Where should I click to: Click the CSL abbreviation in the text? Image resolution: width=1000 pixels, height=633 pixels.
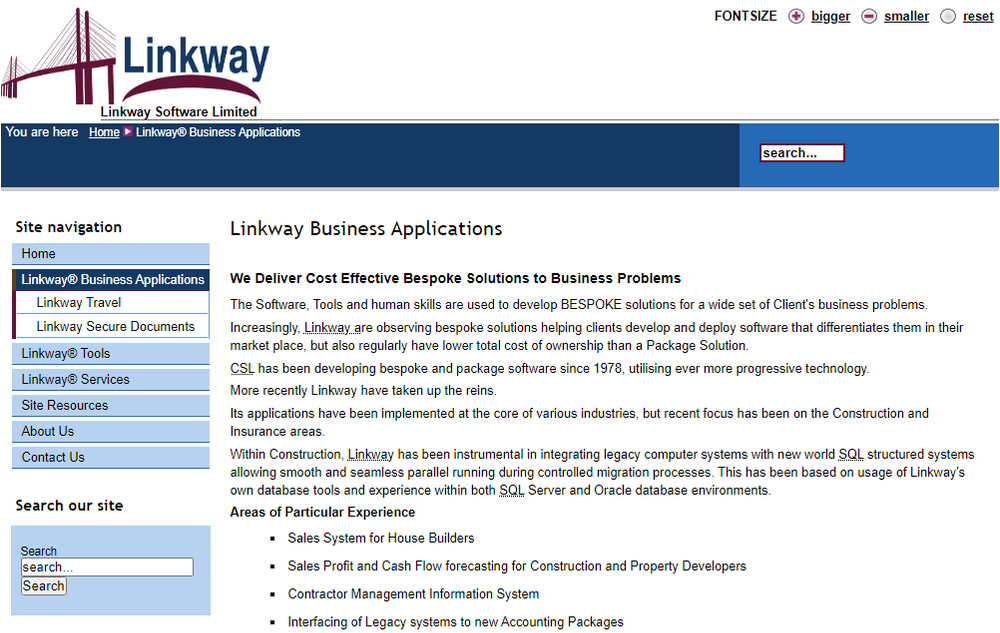pos(242,368)
